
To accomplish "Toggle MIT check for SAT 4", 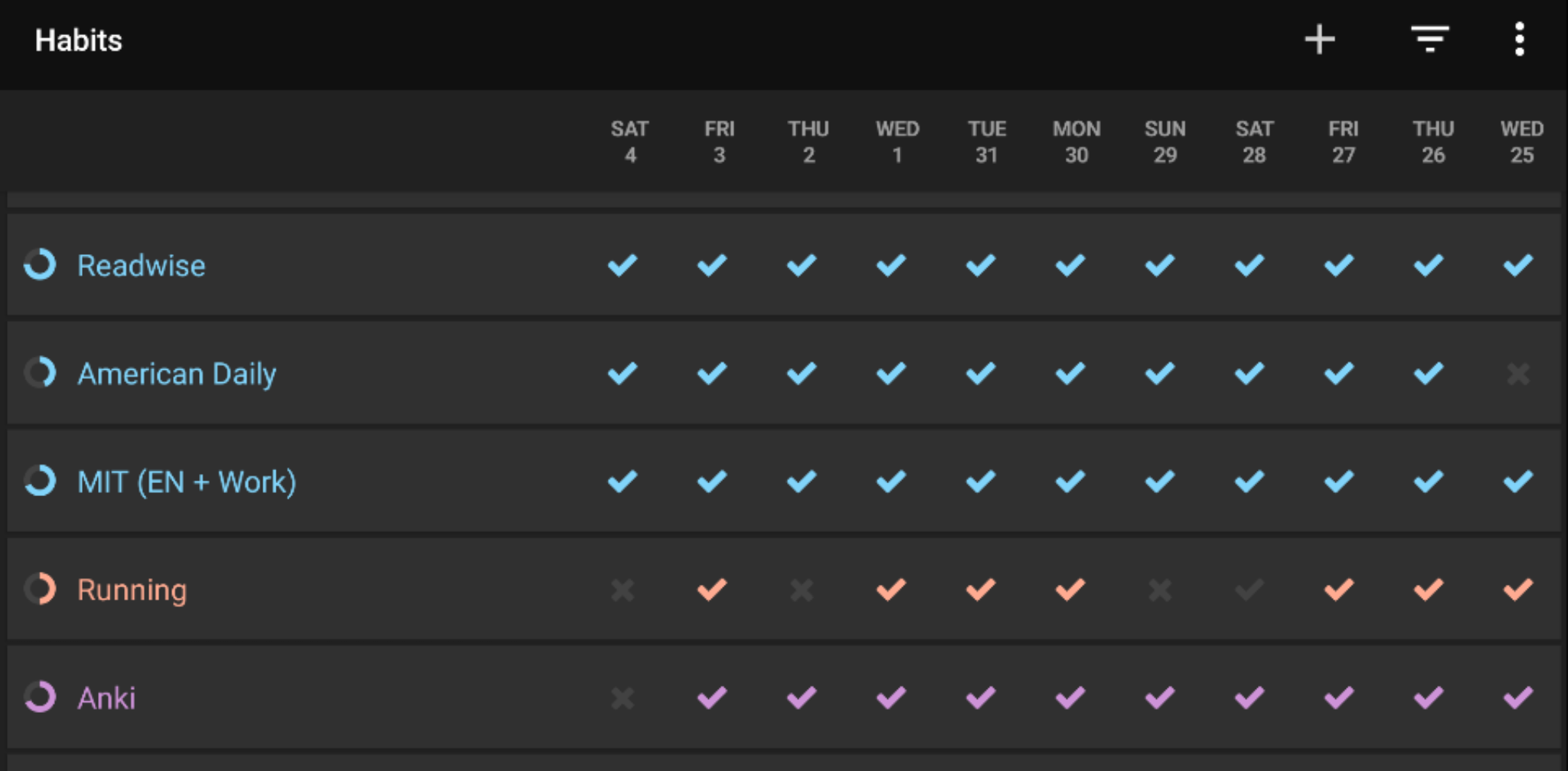I will point(622,482).
